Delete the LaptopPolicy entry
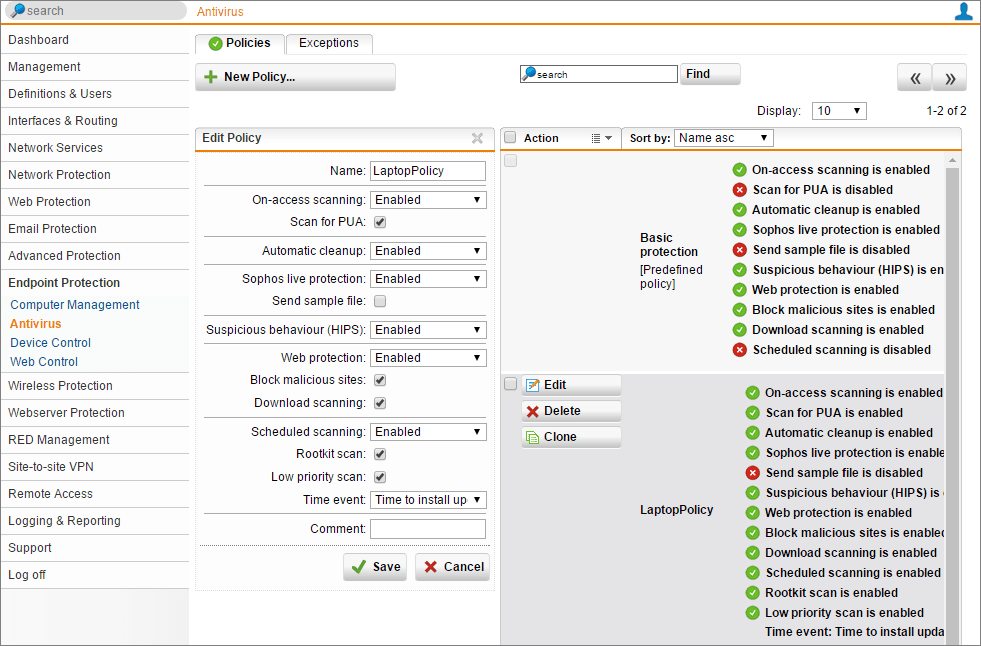981x646 pixels. 571,411
